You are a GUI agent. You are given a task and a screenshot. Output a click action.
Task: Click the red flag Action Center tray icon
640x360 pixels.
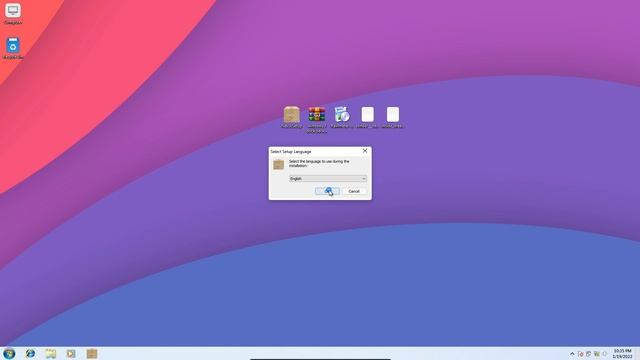[580, 354]
